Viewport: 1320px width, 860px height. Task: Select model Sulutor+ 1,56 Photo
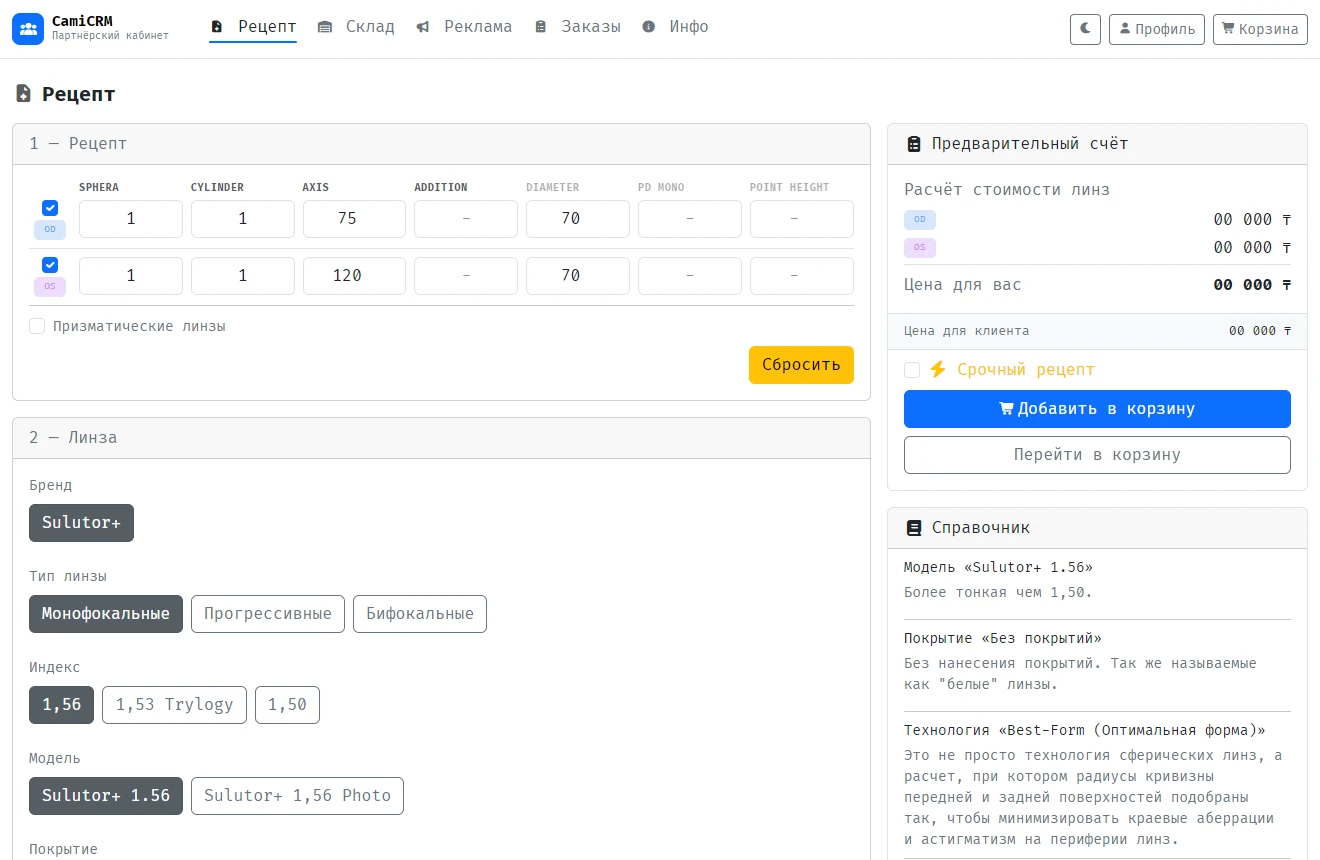(297, 796)
